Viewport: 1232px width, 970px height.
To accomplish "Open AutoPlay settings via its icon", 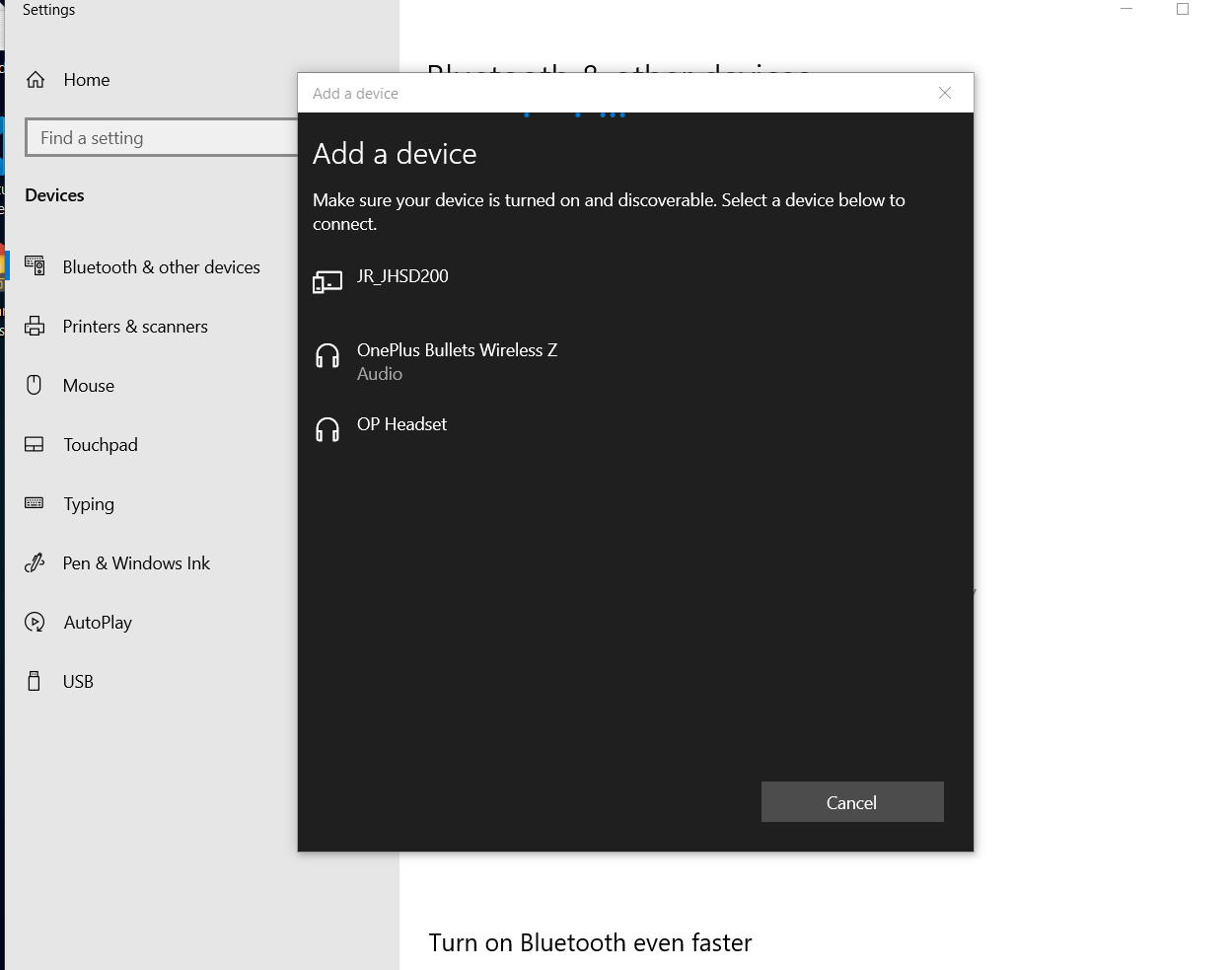I will [x=35, y=622].
